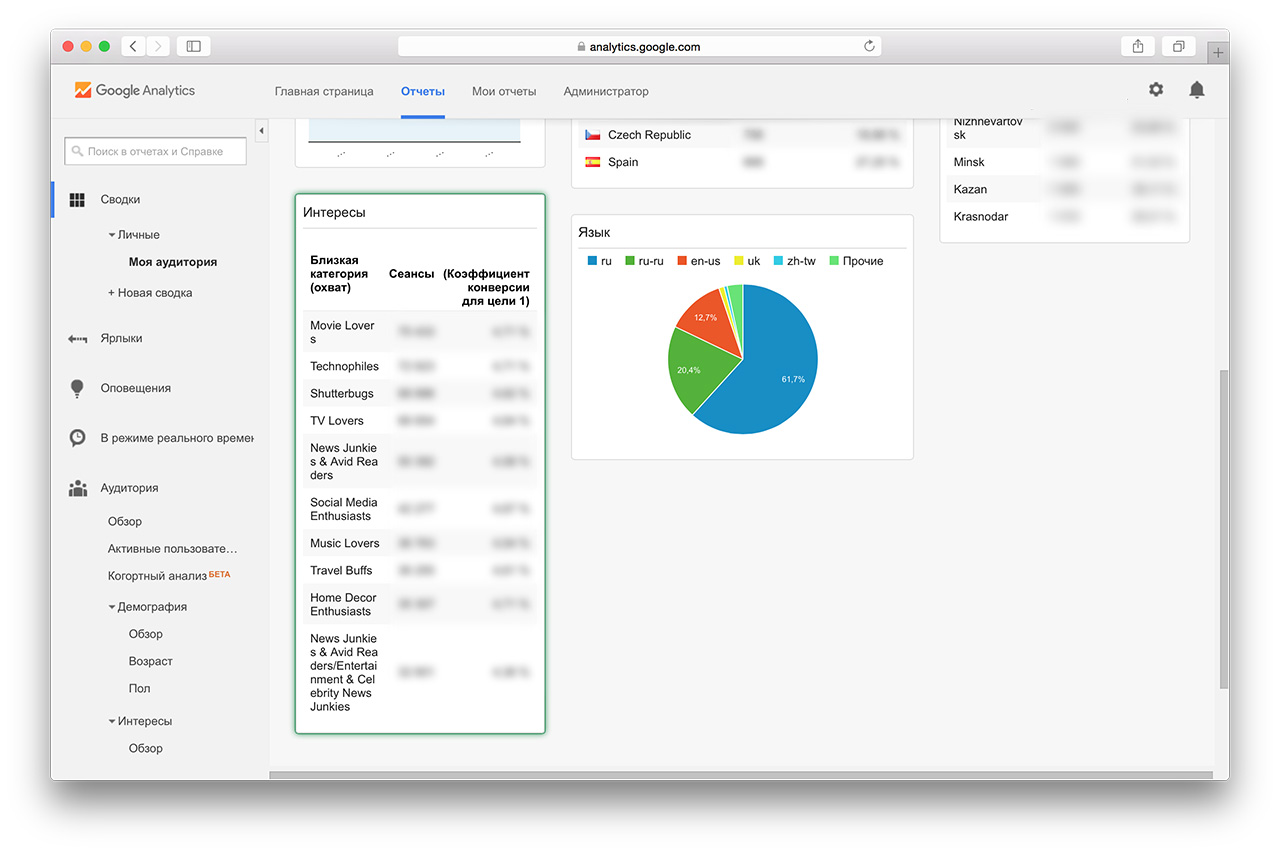Image resolution: width=1280 pixels, height=853 pixels.
Task: Click the real-time clock icon
Action: [x=77, y=438]
